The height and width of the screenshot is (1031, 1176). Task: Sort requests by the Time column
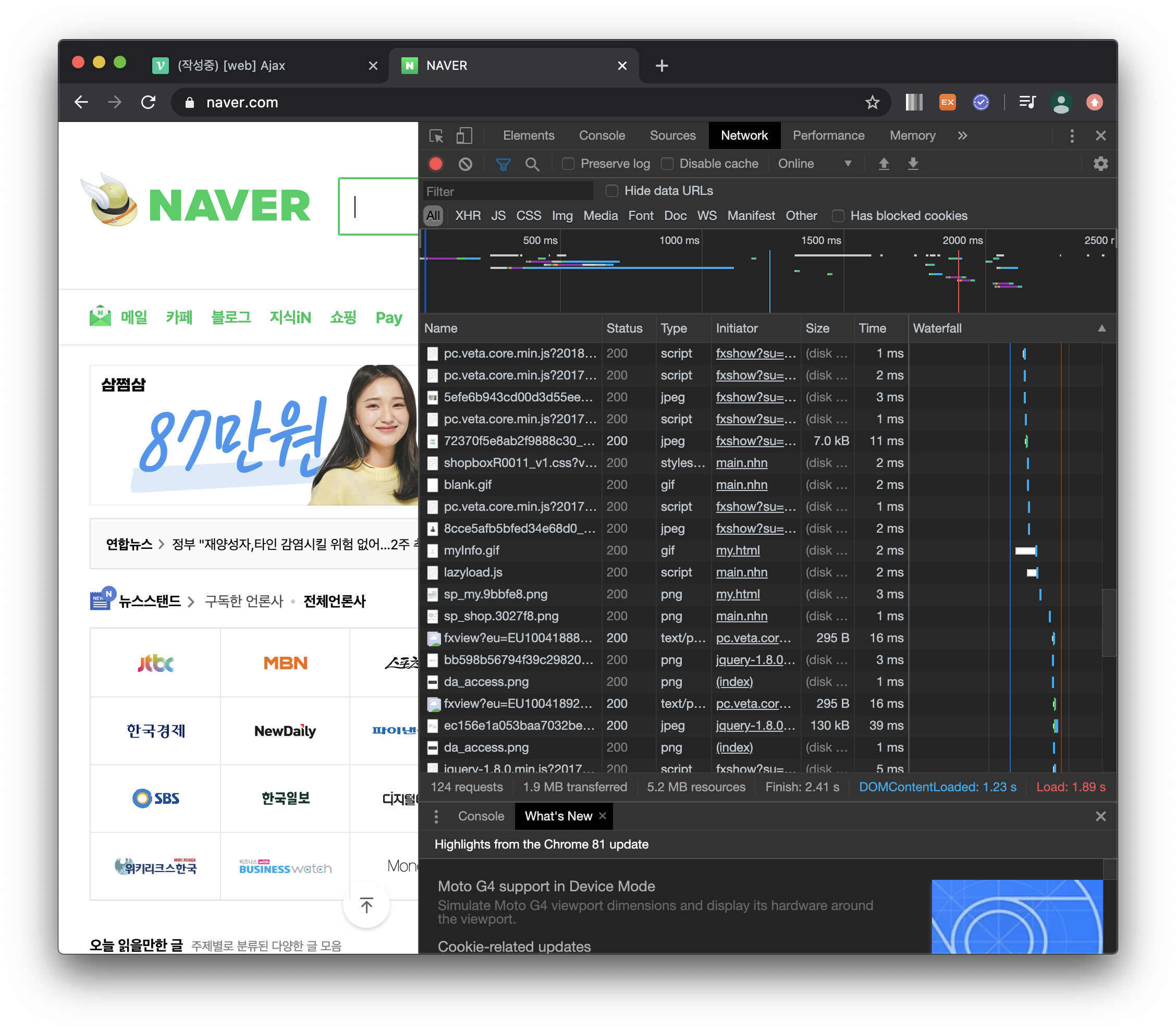click(880, 328)
